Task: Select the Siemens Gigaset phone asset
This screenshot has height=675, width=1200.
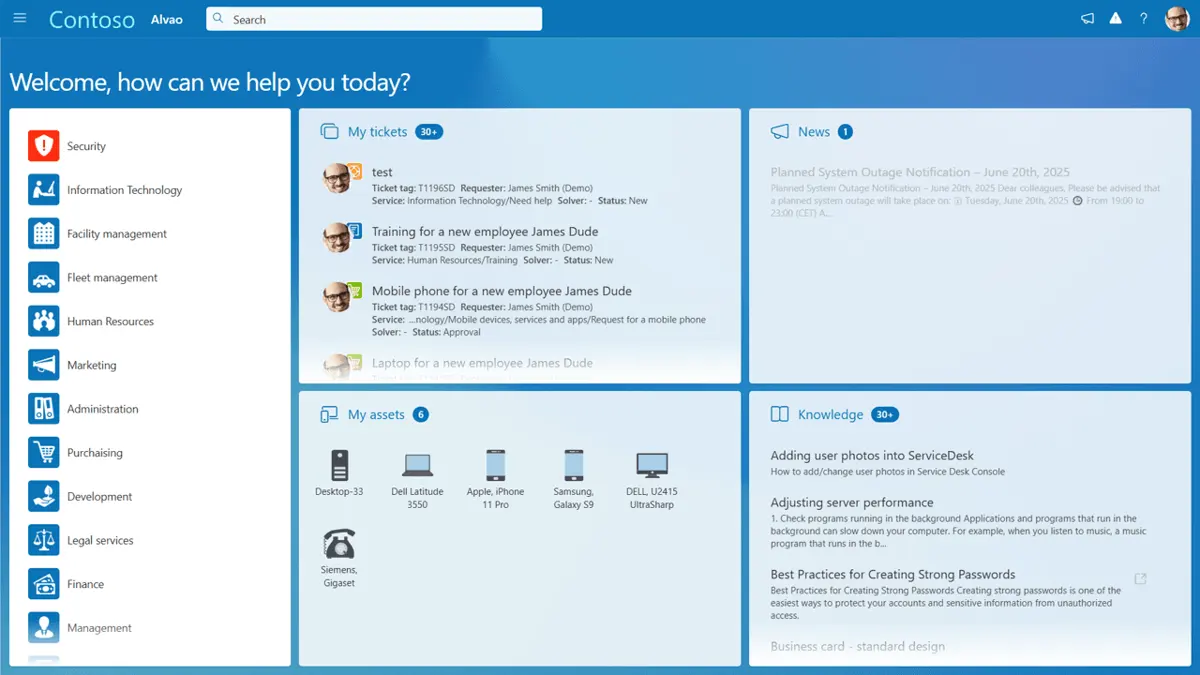Action: click(339, 558)
